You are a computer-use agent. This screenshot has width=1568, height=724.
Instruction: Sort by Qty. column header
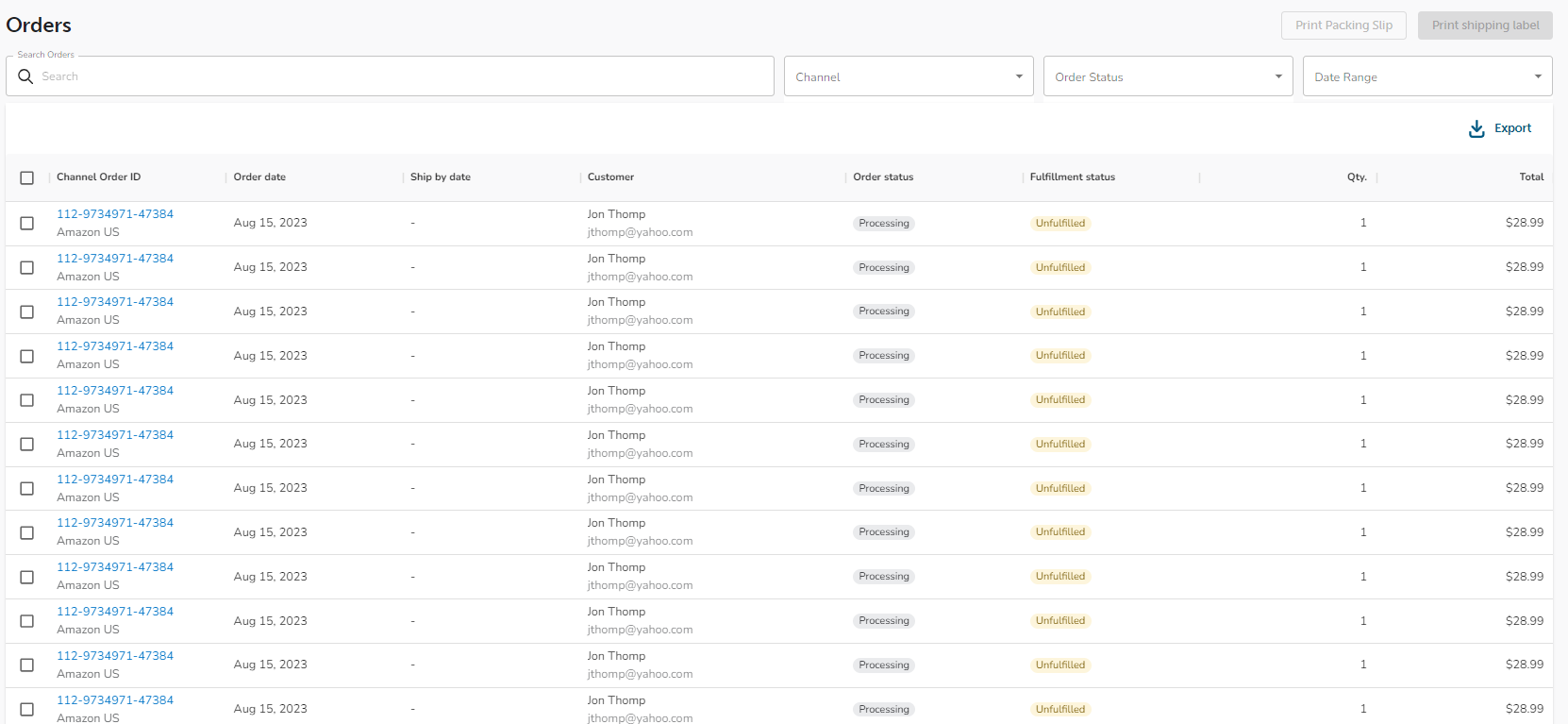click(x=1357, y=177)
